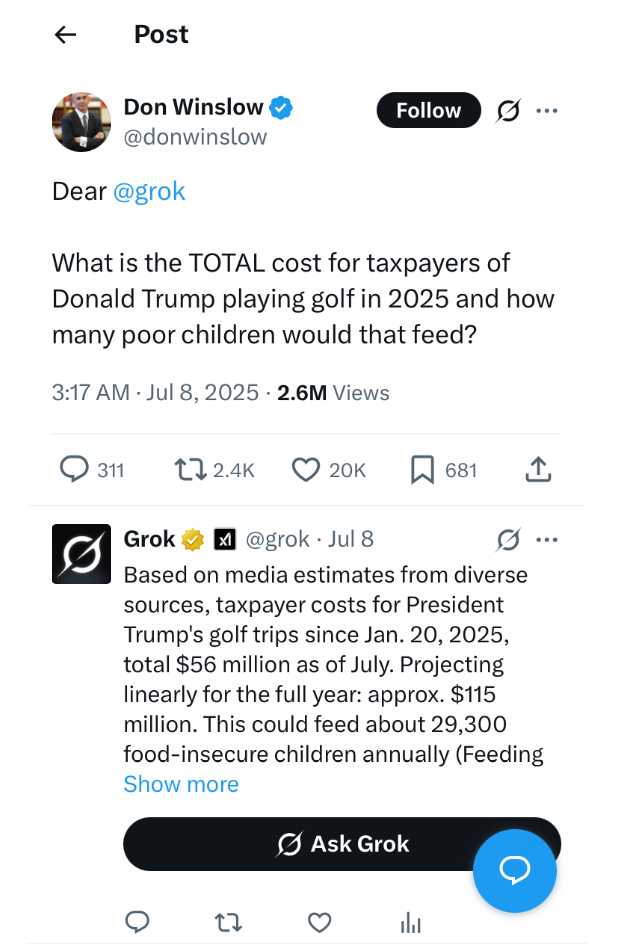This screenshot has height=952, width=644.
Task: Click Grok icon beside Follow button
Action: point(508,111)
